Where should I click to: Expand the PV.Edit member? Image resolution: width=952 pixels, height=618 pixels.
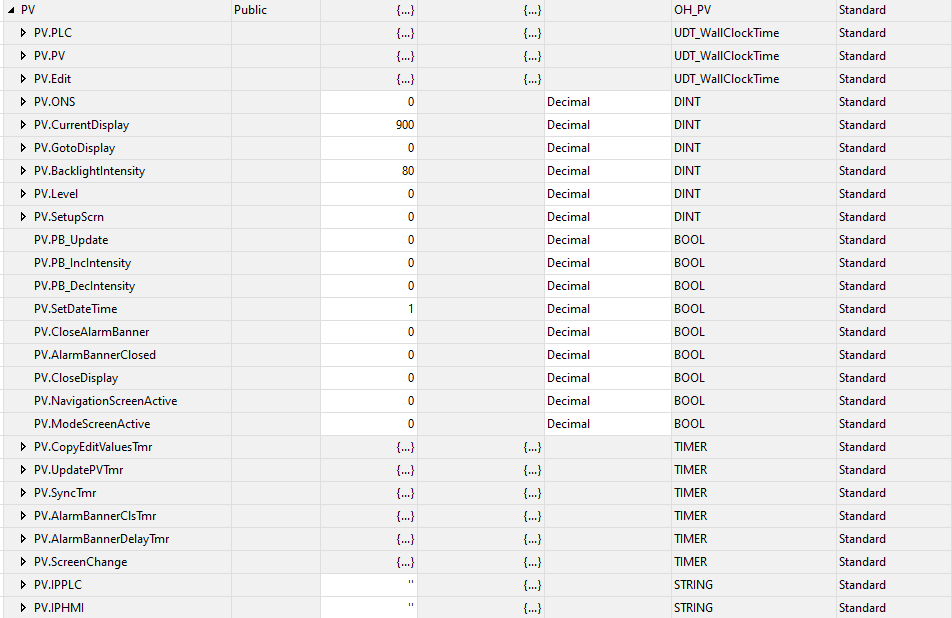click(x=23, y=79)
